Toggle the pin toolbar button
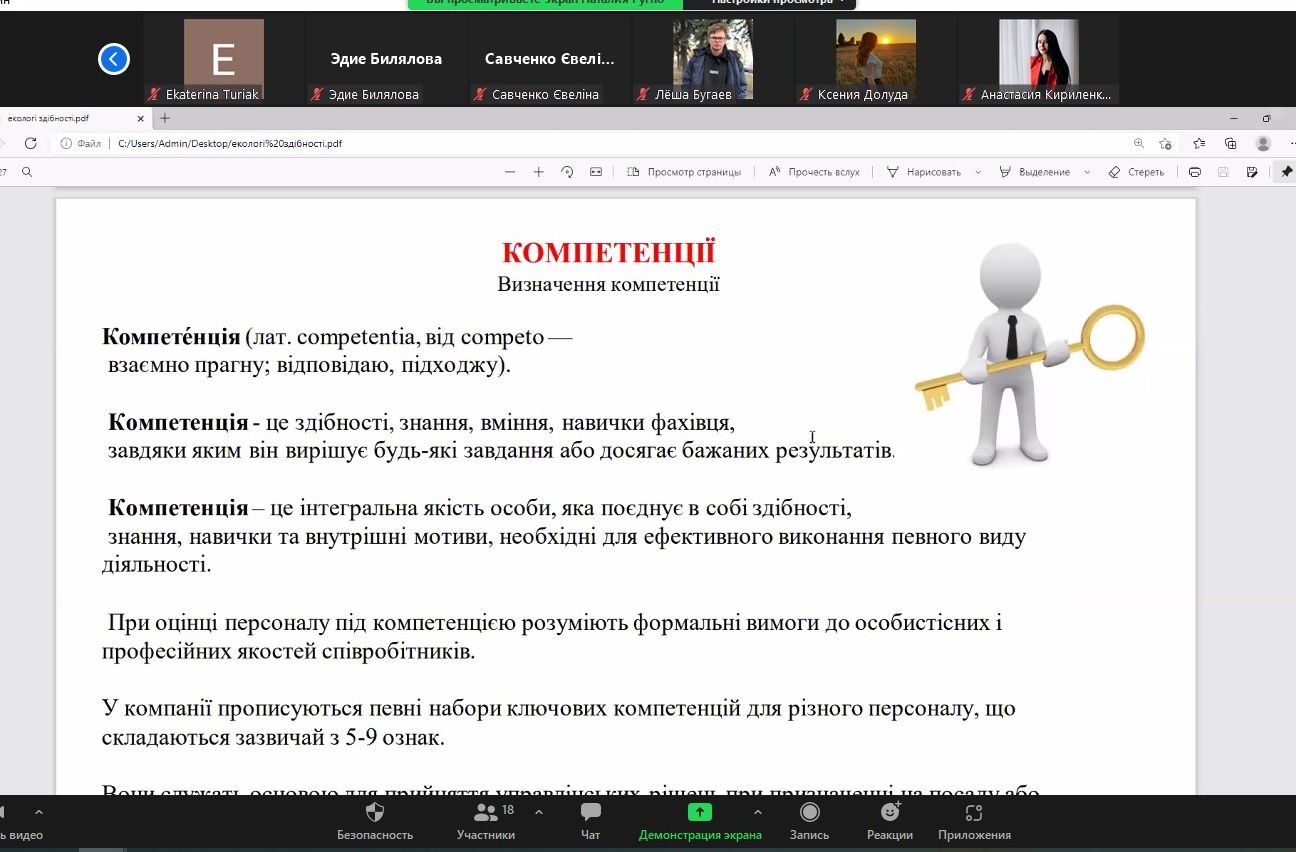This screenshot has height=852, width=1296. pos(1287,172)
